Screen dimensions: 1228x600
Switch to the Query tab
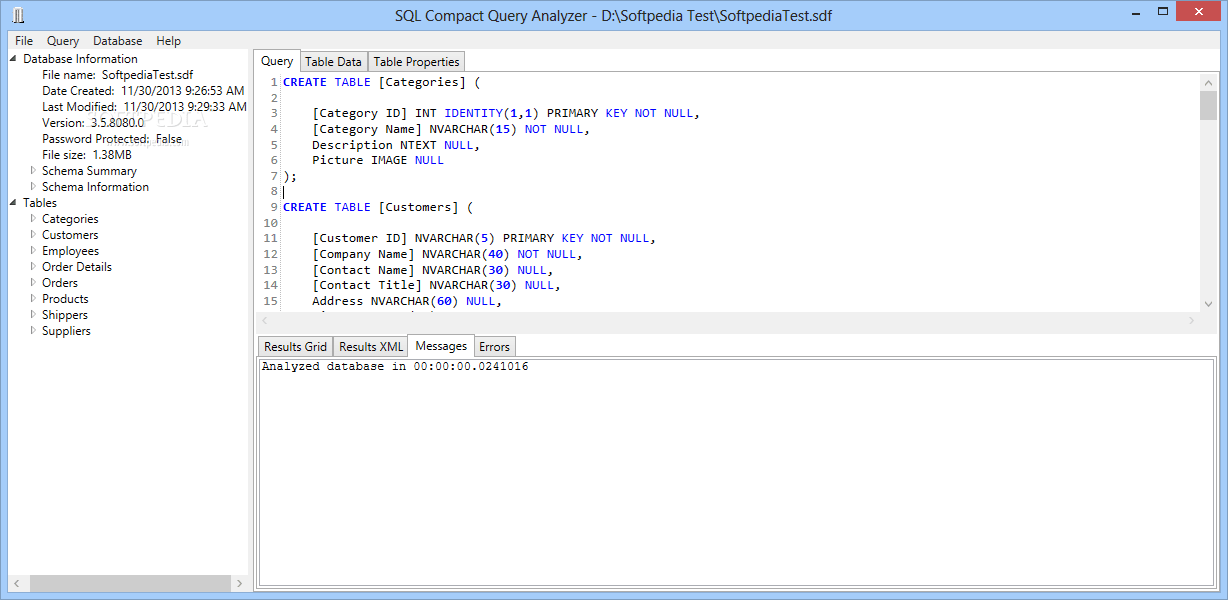point(277,61)
